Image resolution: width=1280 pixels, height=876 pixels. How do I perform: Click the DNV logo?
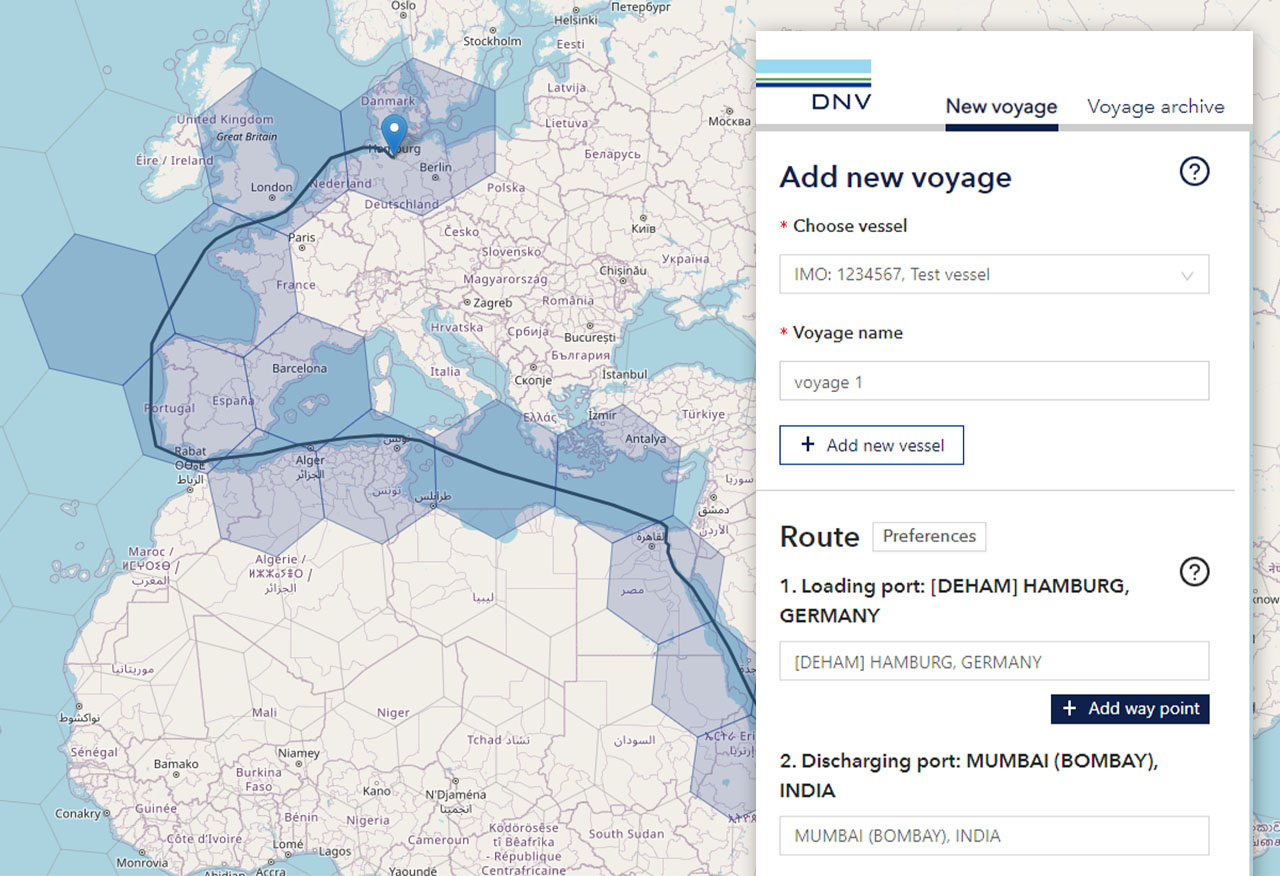[813, 86]
